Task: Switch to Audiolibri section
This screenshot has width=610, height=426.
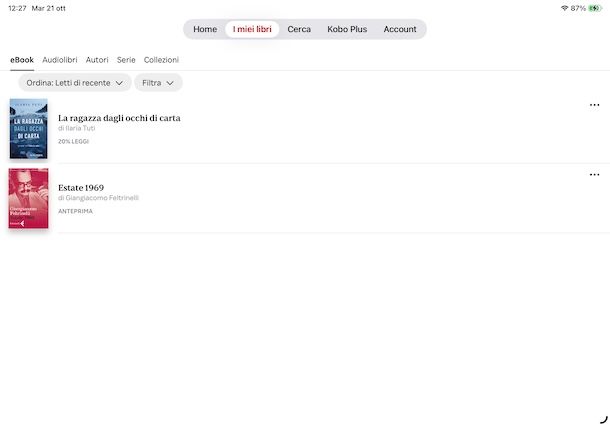Action: [60, 60]
